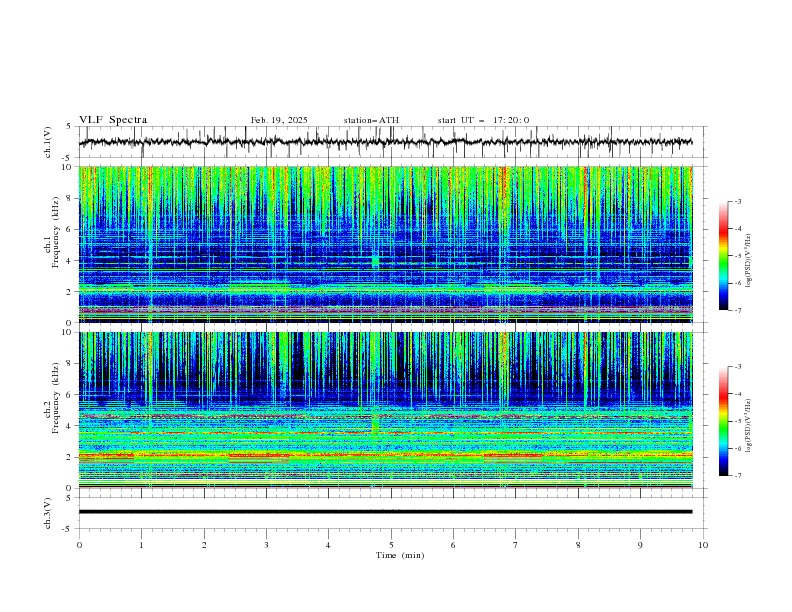Image resolution: width=792 pixels, height=612 pixels.
Task: Click the "VLF Spectra" plot title
Action: tap(113, 120)
